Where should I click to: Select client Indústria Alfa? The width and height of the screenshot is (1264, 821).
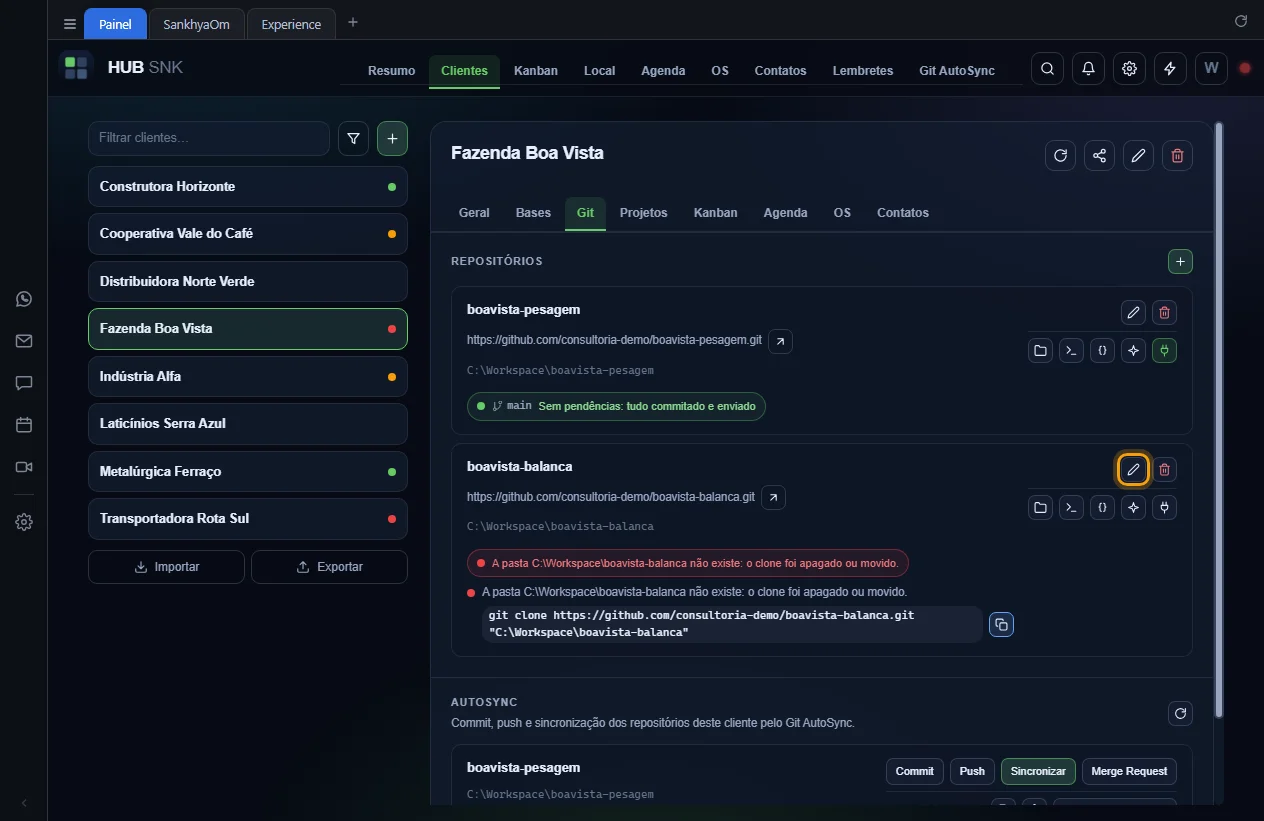click(x=248, y=376)
